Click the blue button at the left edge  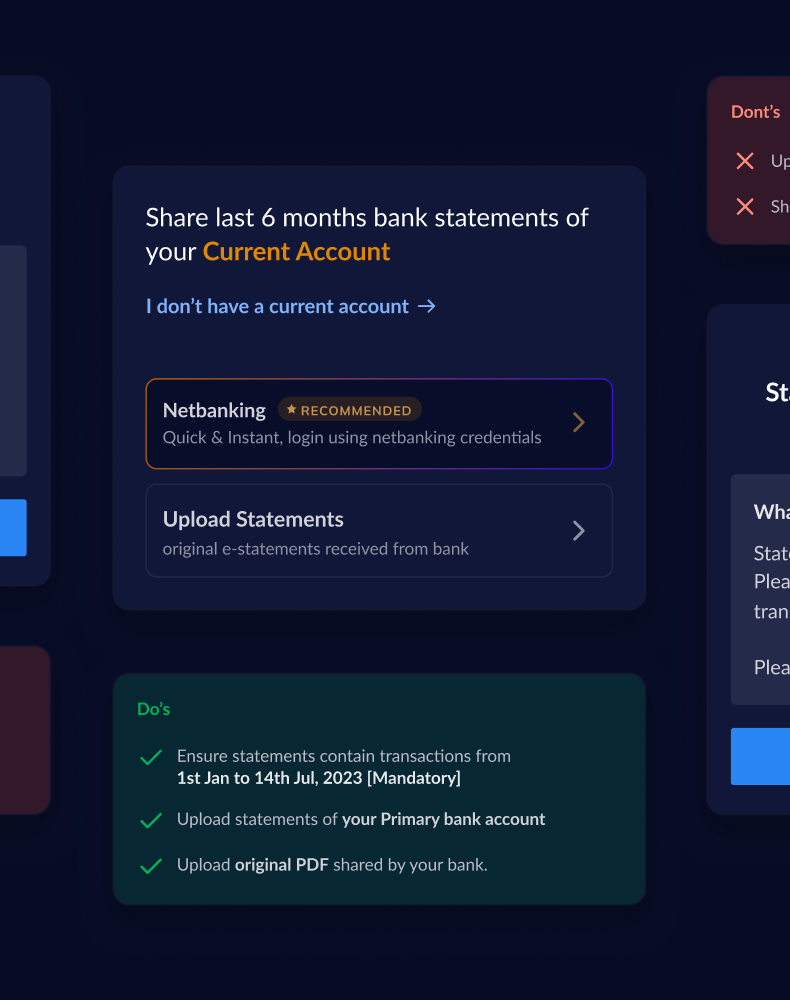point(12,528)
